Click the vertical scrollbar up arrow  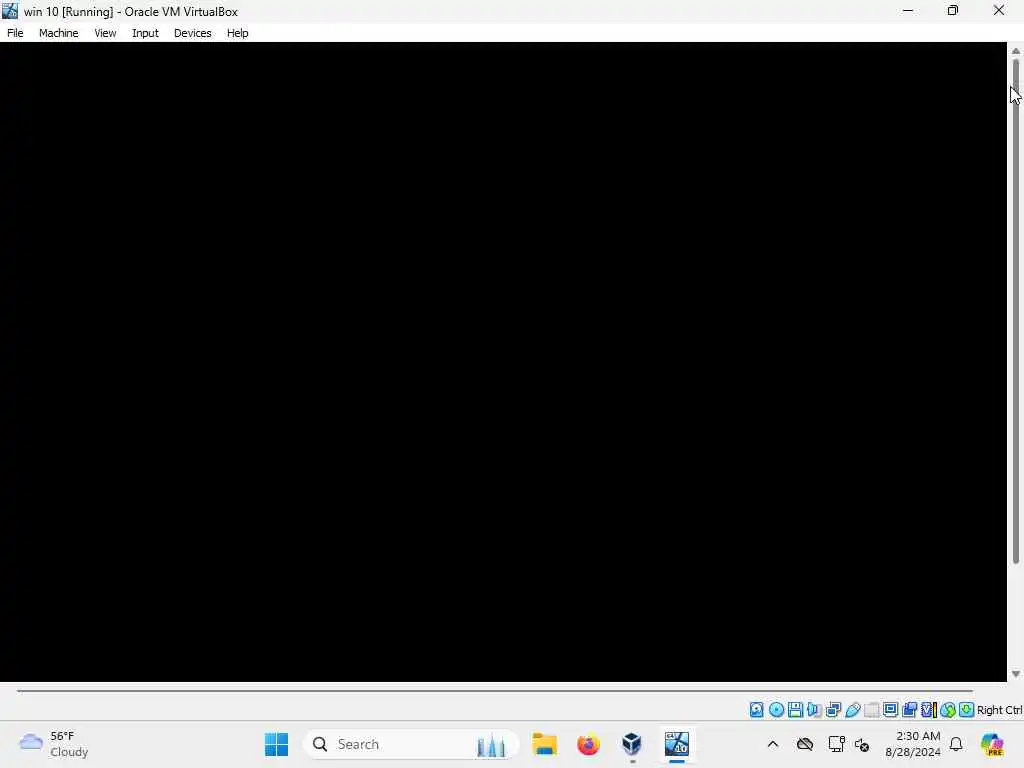1016,51
